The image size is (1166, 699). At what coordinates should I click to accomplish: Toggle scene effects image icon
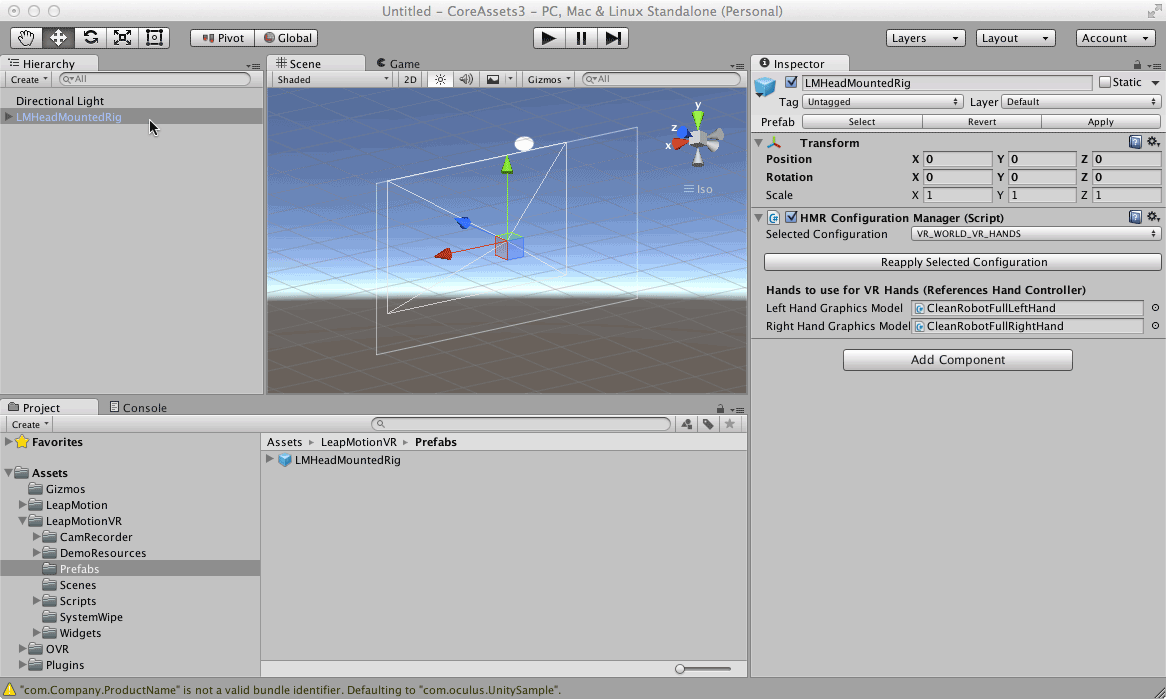pyautogui.click(x=493, y=80)
